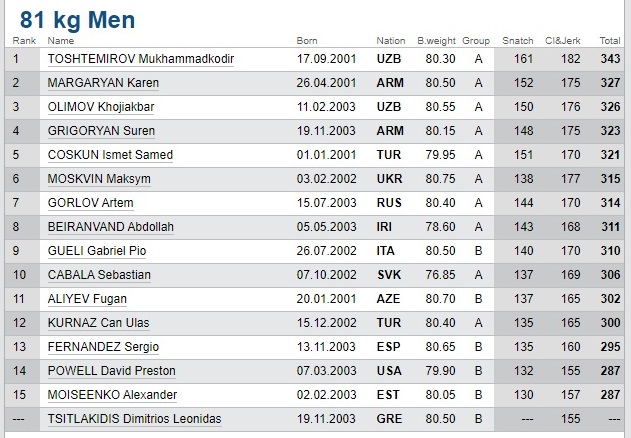Image resolution: width=631 pixels, height=438 pixels.
Task: Click the Total column header
Action: pyautogui.click(x=609, y=41)
